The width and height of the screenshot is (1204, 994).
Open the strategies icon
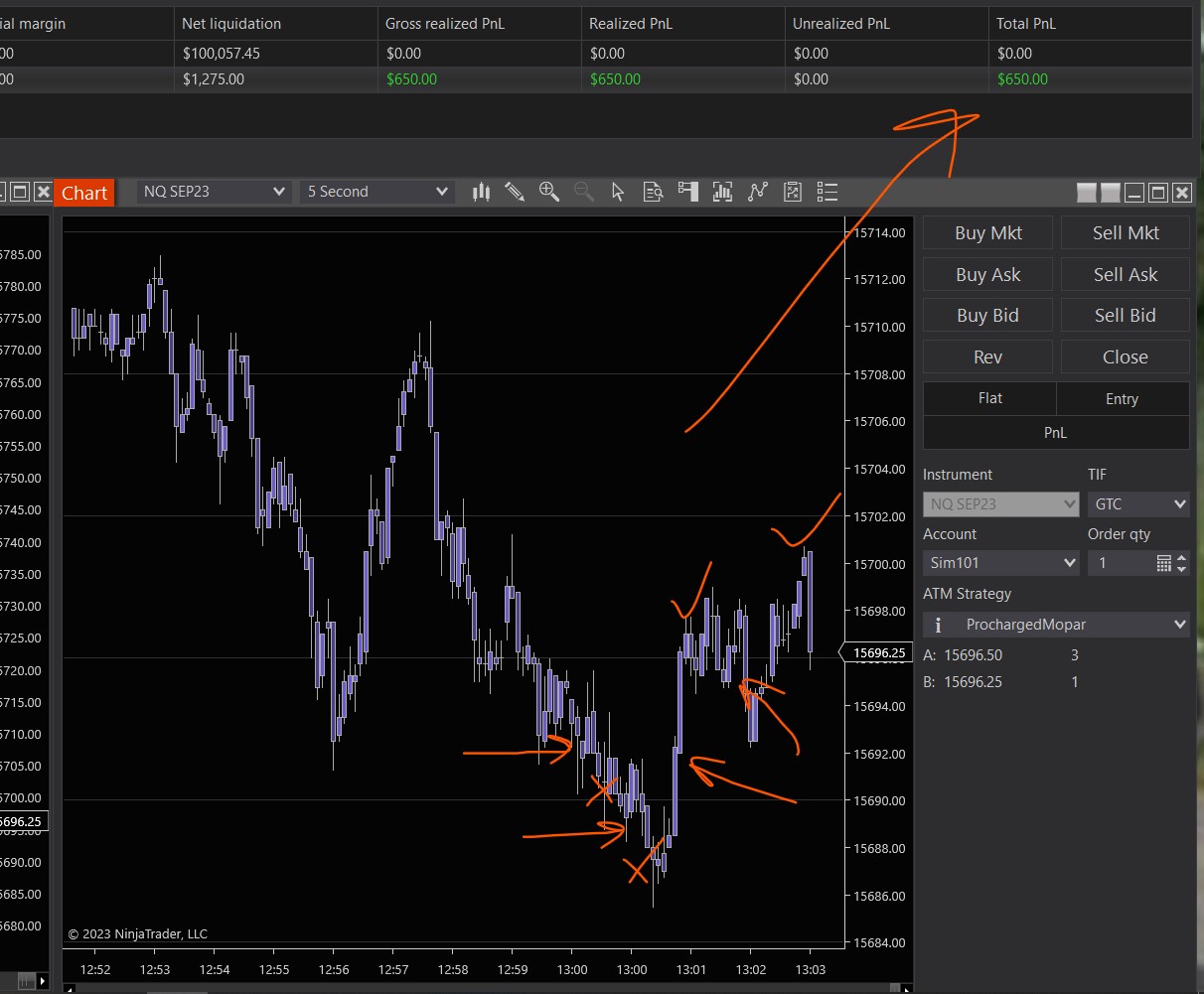click(x=793, y=192)
